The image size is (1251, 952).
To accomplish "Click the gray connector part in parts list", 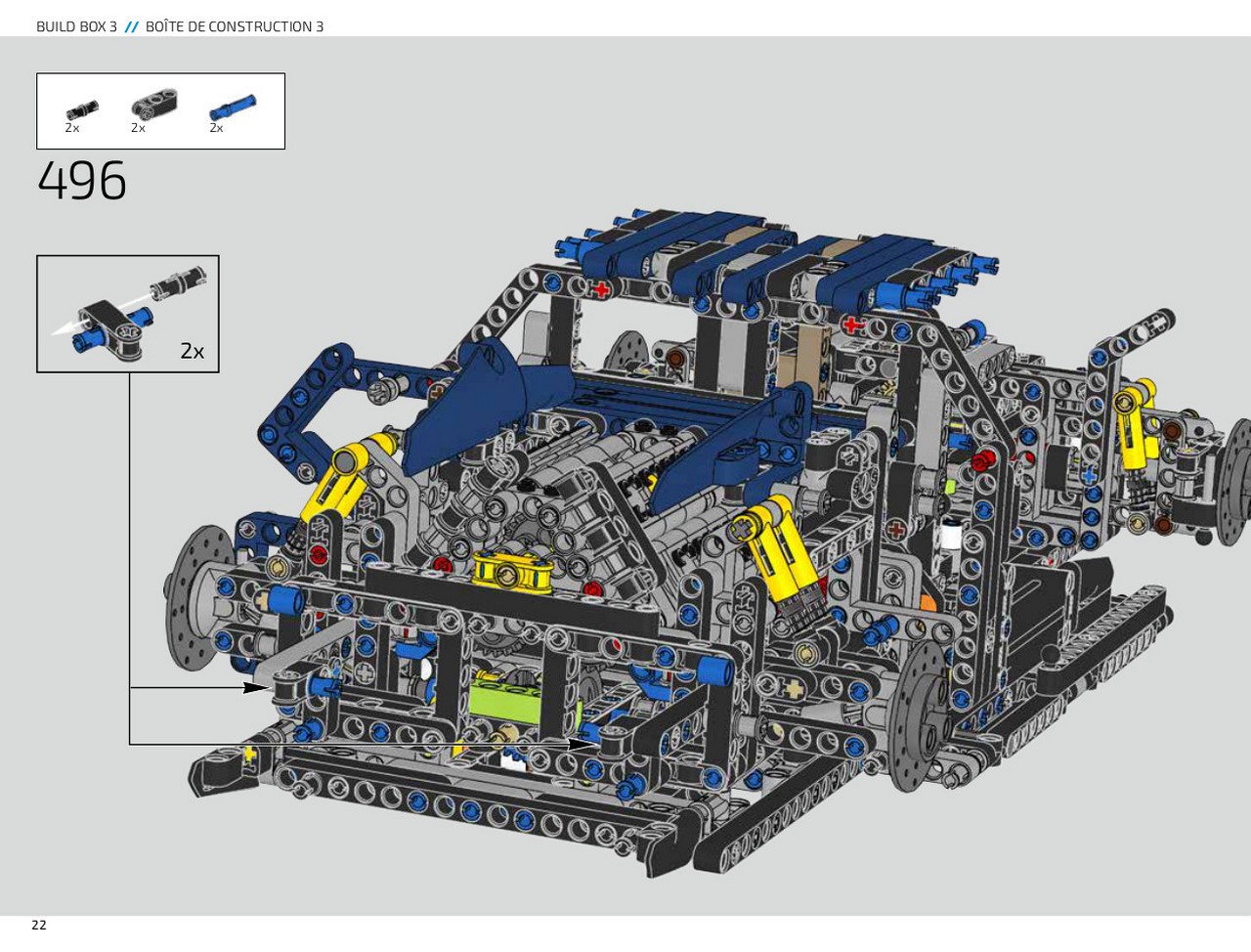I will 152,106.
